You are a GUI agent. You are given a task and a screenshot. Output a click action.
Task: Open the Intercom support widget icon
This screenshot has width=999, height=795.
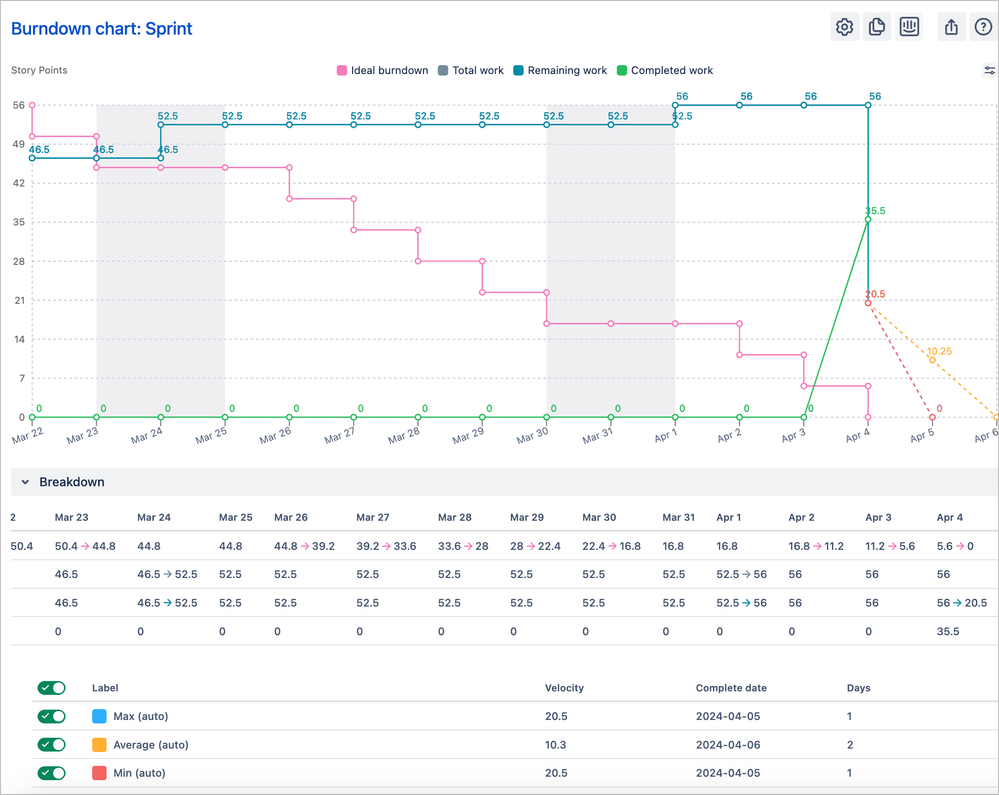[x=909, y=27]
